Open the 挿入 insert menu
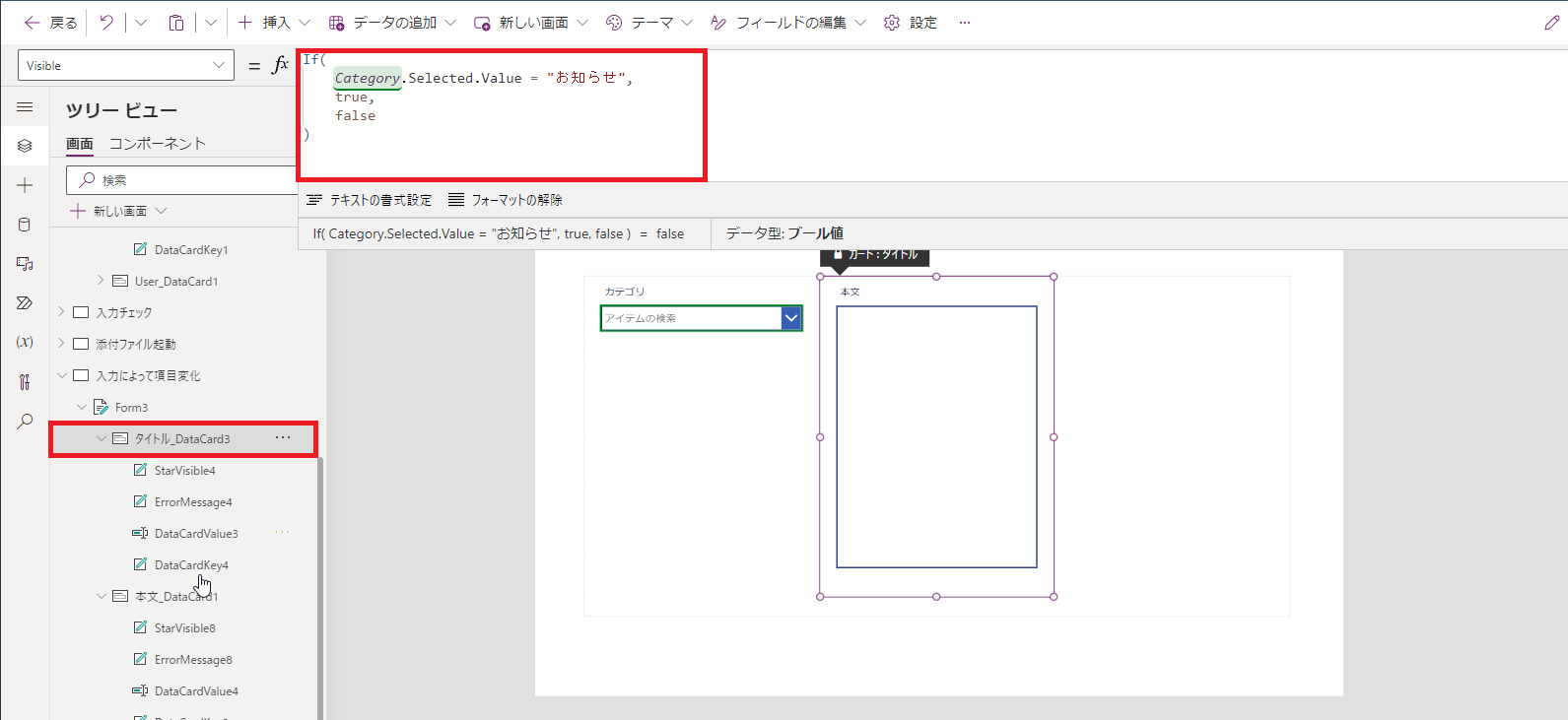The width and height of the screenshot is (1568, 720). click(274, 23)
